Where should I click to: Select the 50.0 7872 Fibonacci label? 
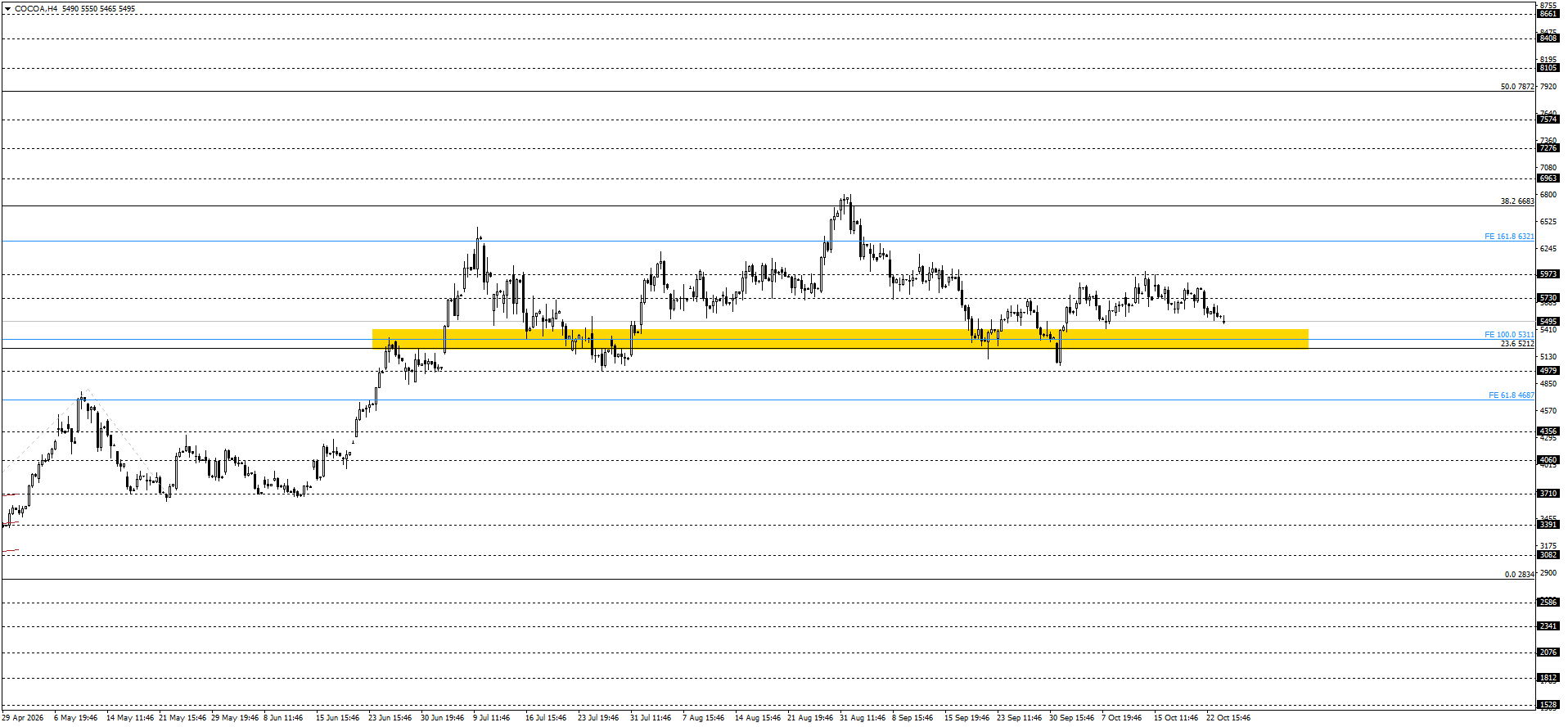click(x=1517, y=87)
